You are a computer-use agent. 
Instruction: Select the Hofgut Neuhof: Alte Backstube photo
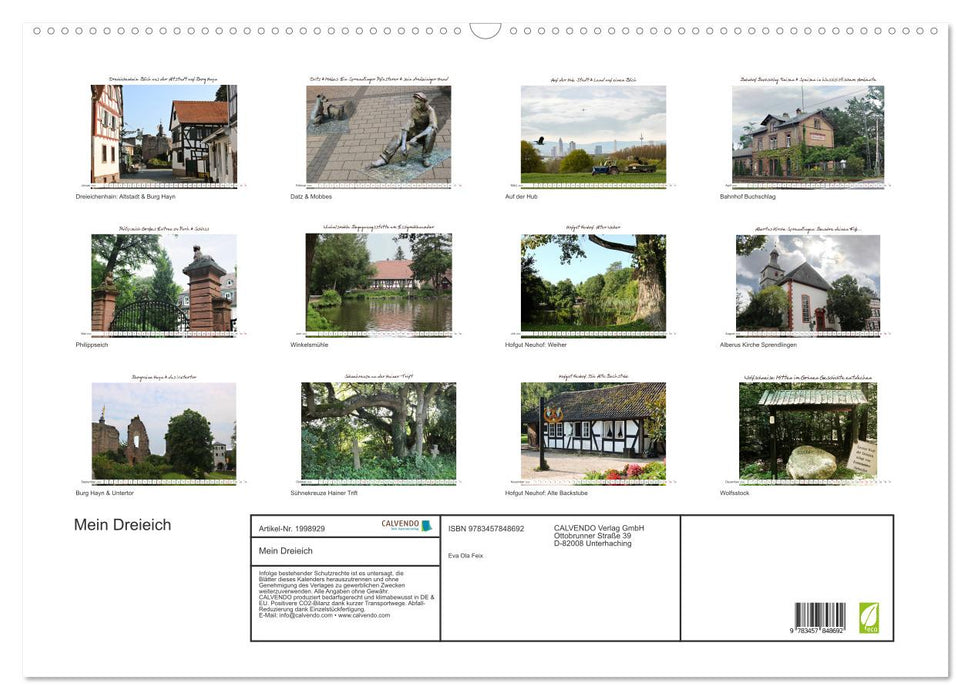tap(592, 431)
